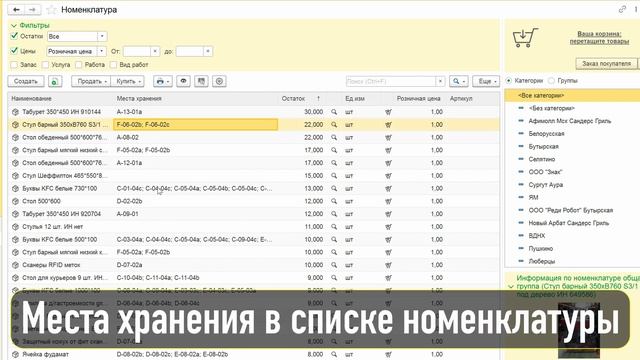This screenshot has height=360, width=640.
Task: Click cart icon in Стол для курьеров 9 шт. row
Action: [x=388, y=278]
